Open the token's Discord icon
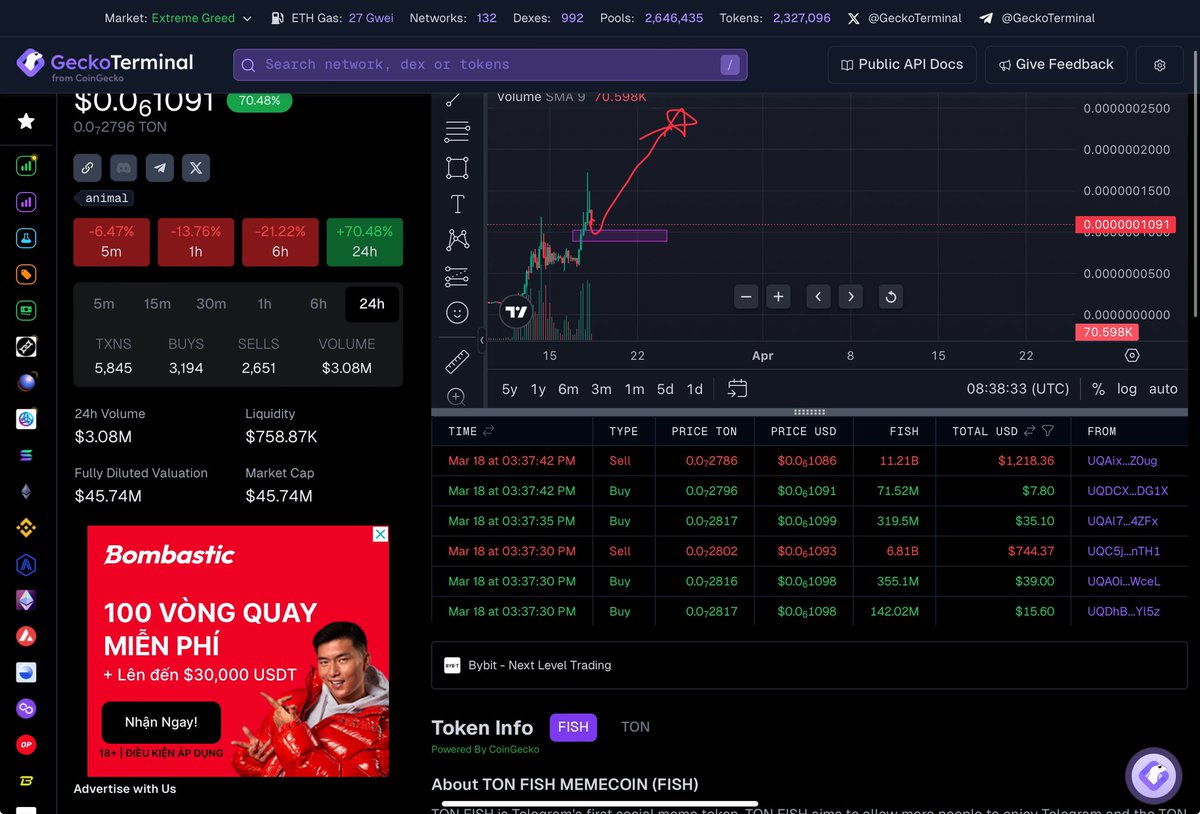1200x814 pixels. coord(123,168)
